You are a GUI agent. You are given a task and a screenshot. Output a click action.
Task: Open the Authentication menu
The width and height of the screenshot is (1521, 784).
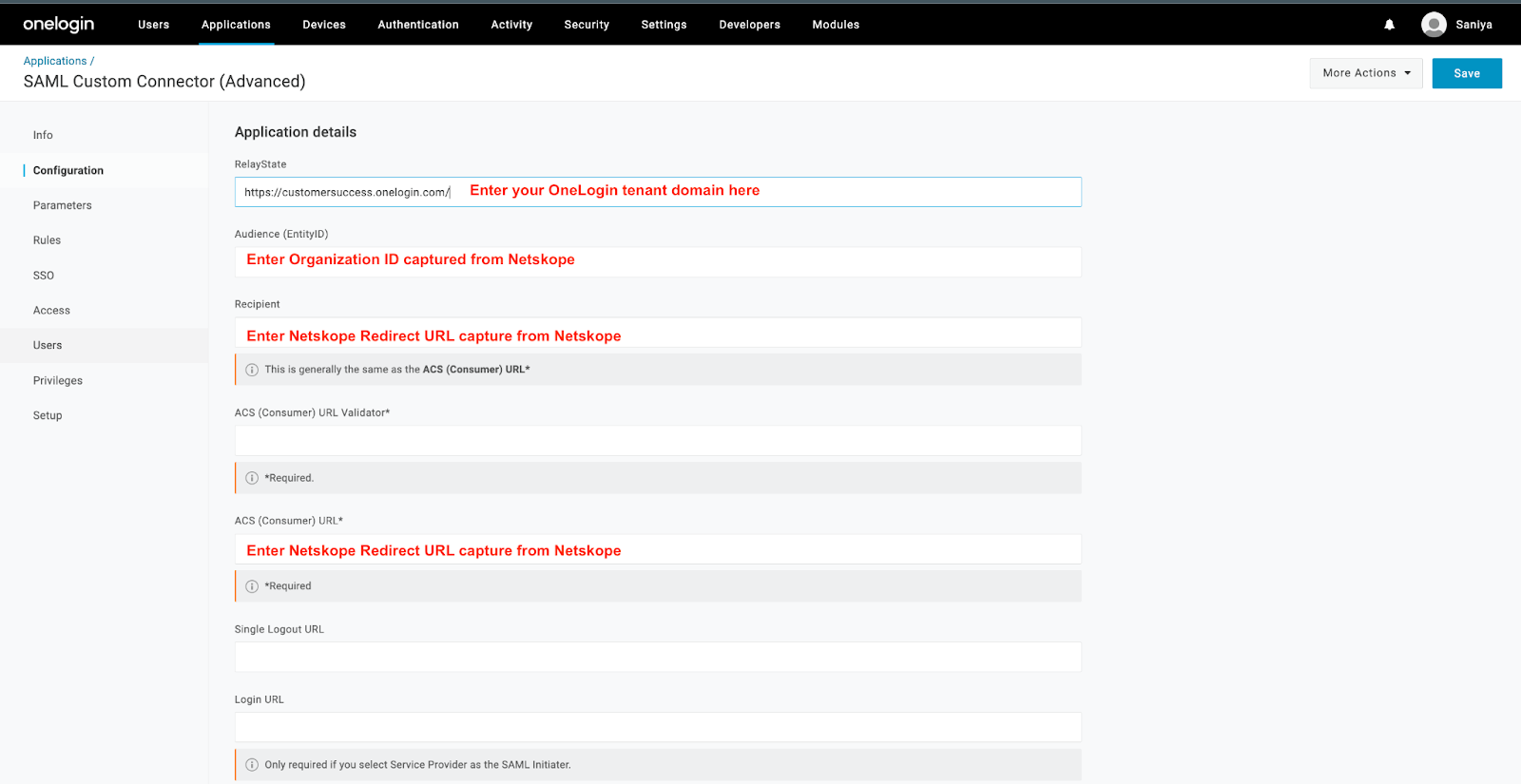pos(418,25)
